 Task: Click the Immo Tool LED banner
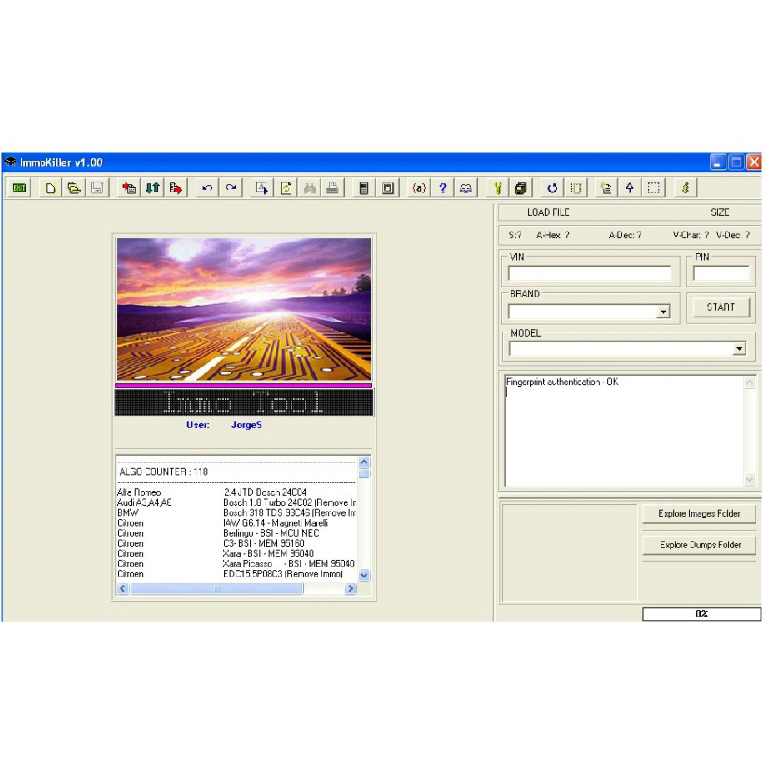coord(244,402)
